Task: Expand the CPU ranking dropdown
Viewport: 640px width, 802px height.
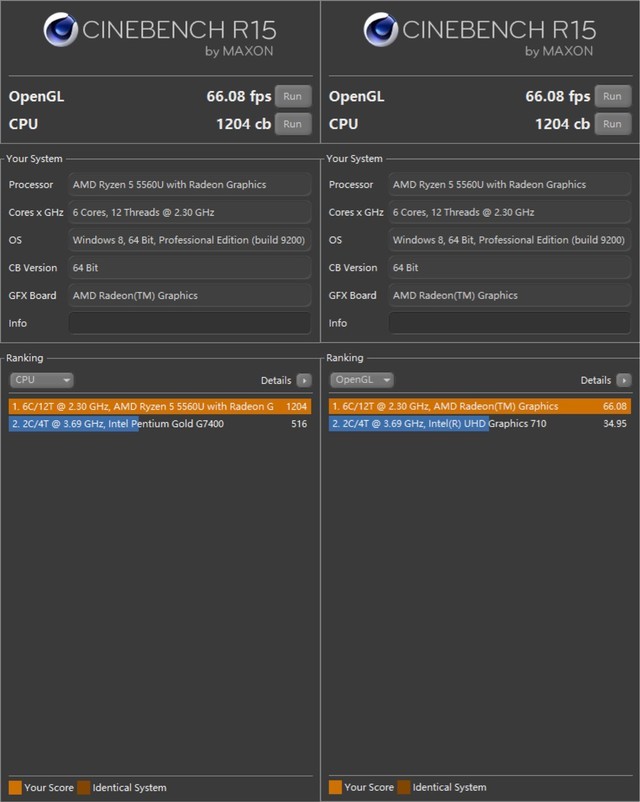Action: (41, 380)
